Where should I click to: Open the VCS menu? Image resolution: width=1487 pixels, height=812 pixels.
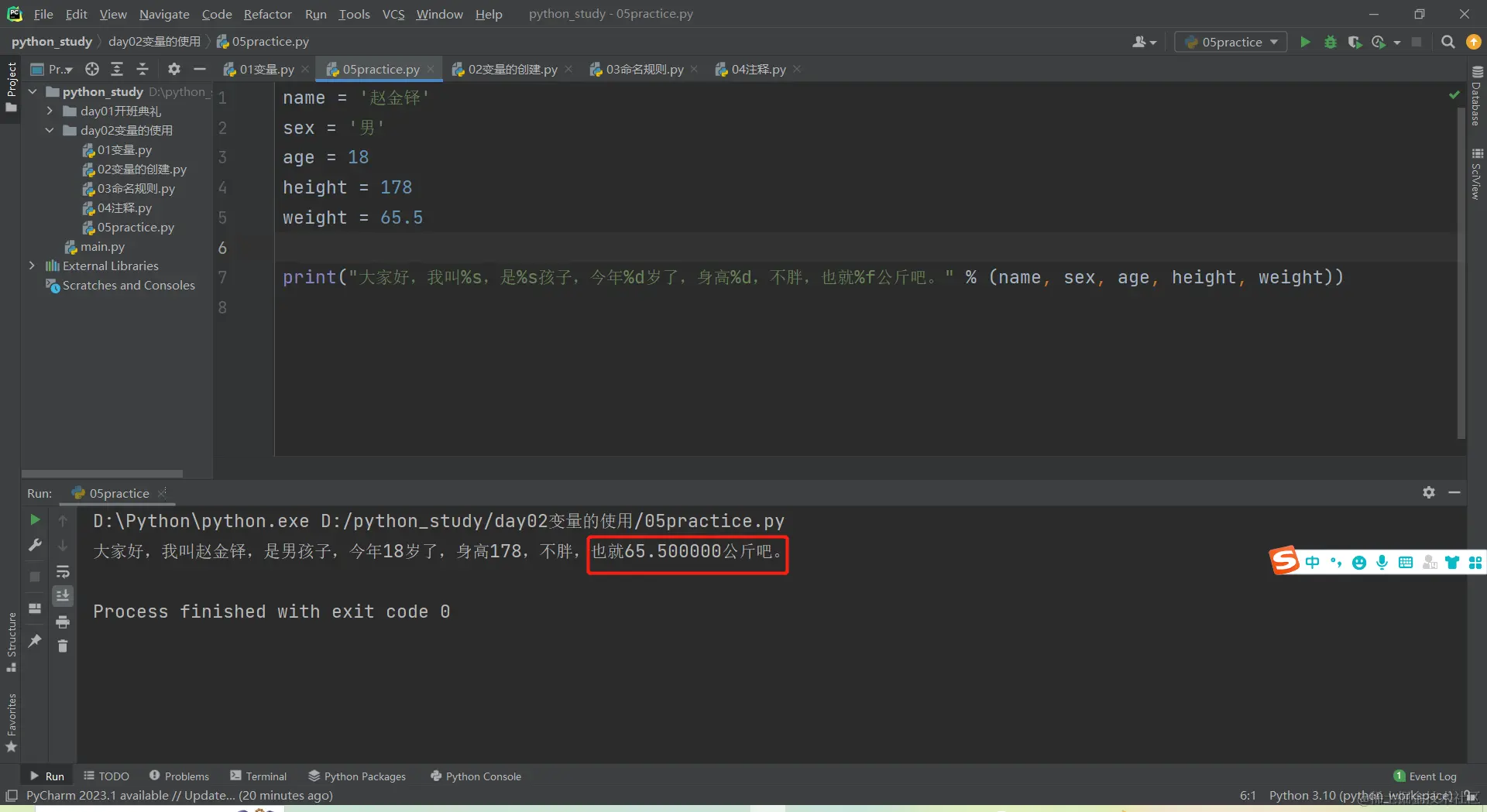pyautogui.click(x=393, y=14)
